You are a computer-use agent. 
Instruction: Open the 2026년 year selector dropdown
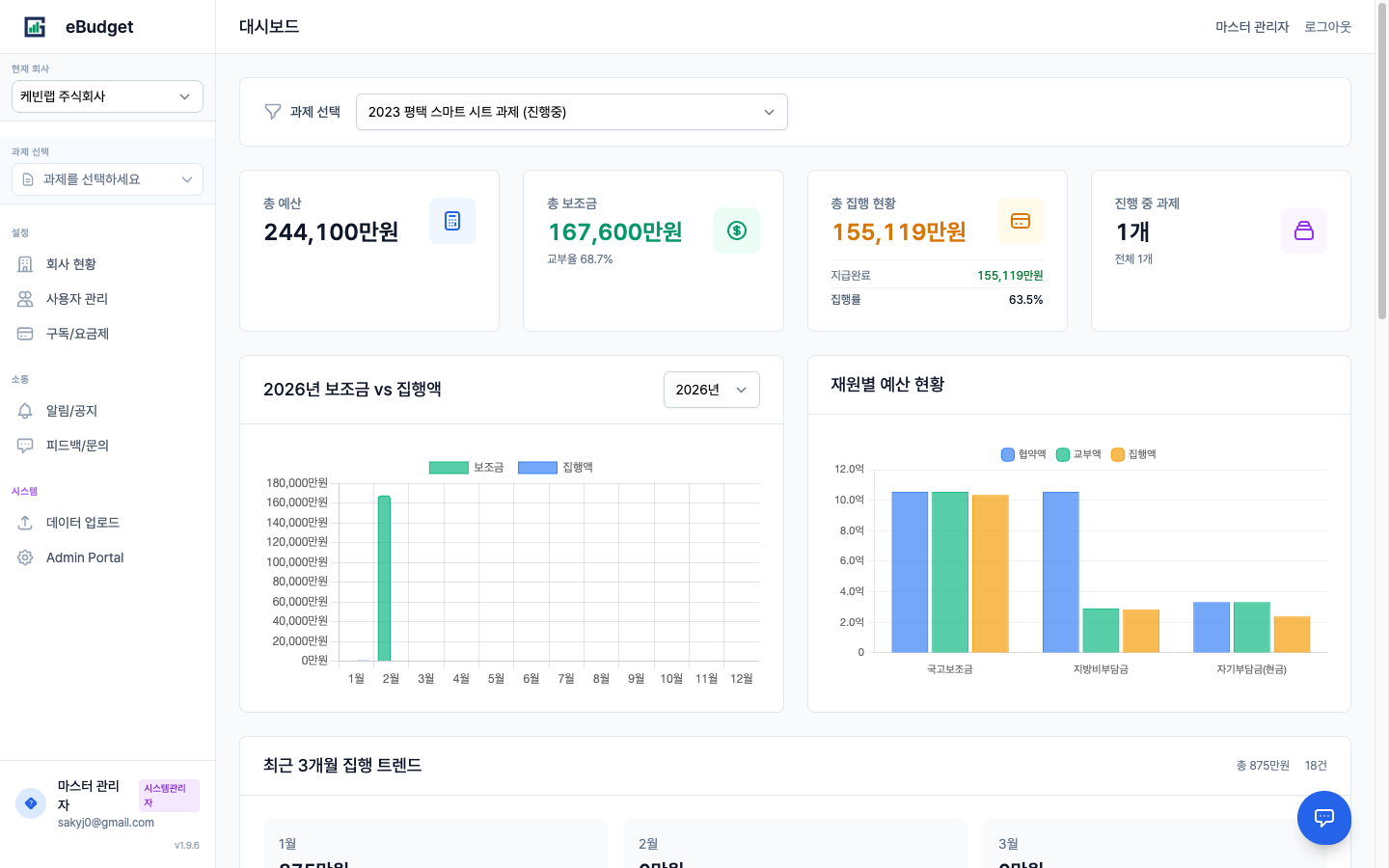click(x=711, y=390)
